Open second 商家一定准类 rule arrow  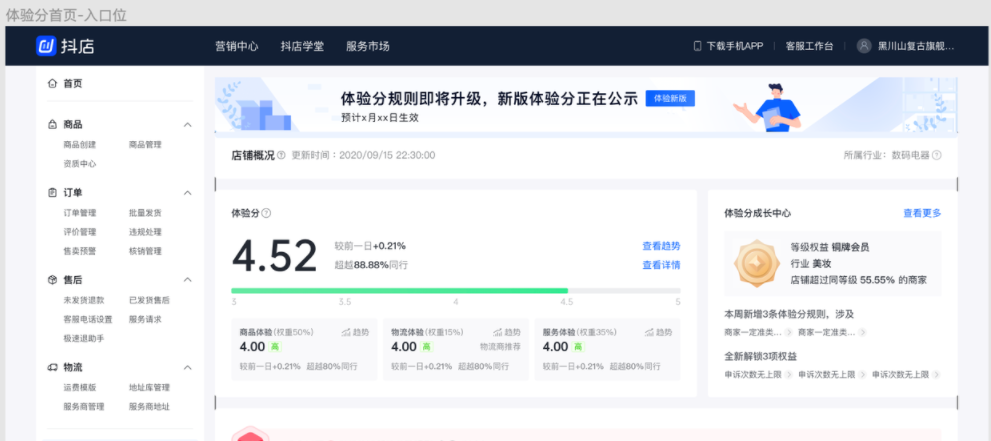coord(863,332)
